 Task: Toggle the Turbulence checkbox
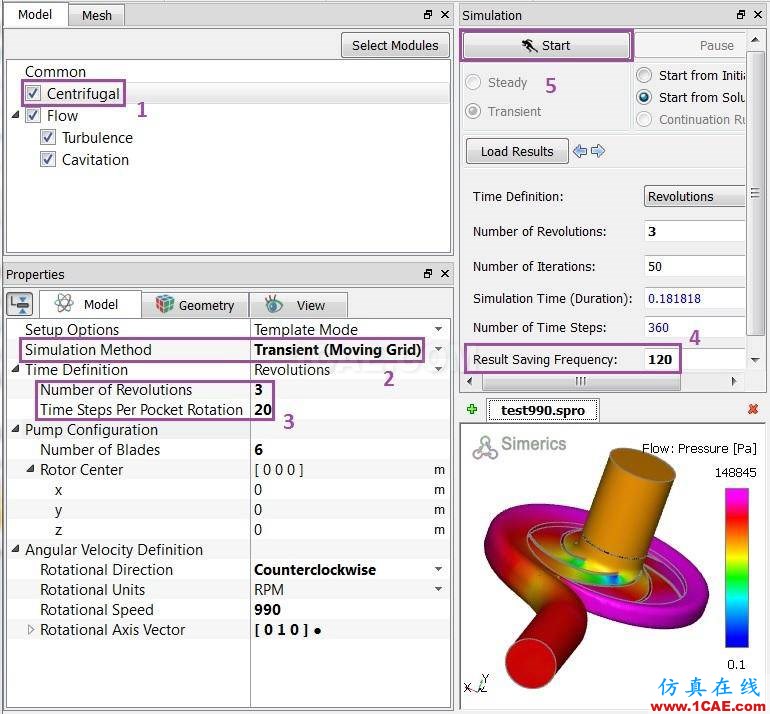pos(48,137)
